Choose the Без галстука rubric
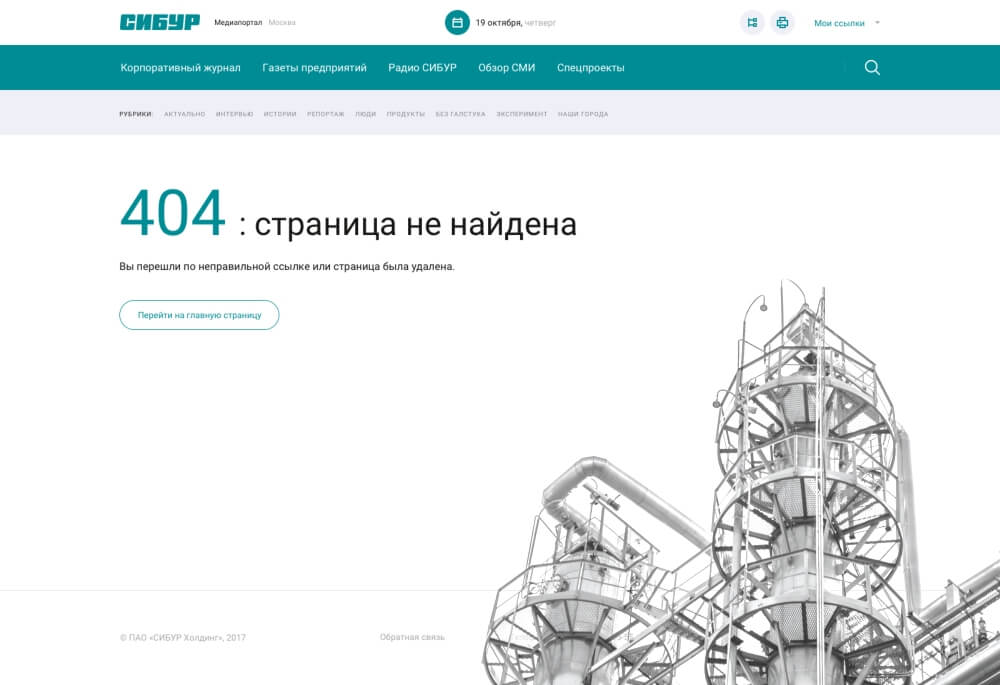The width and height of the screenshot is (1000, 685). point(460,114)
